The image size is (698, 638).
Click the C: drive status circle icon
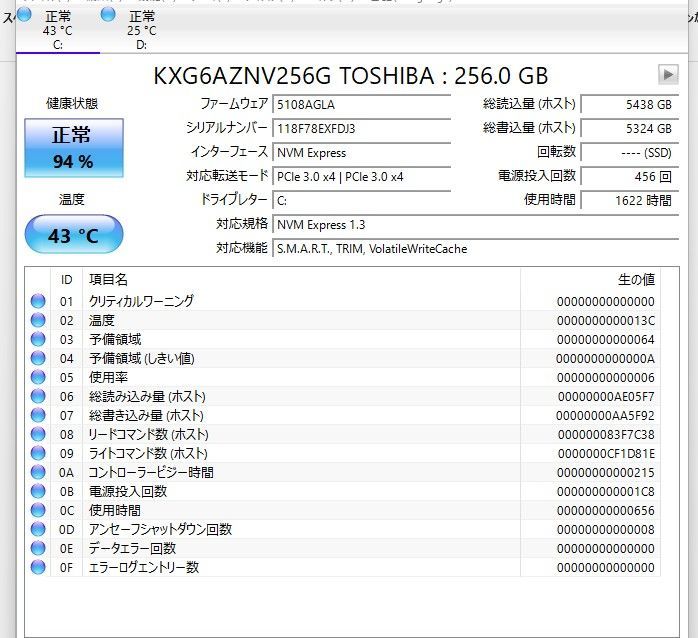24,14
